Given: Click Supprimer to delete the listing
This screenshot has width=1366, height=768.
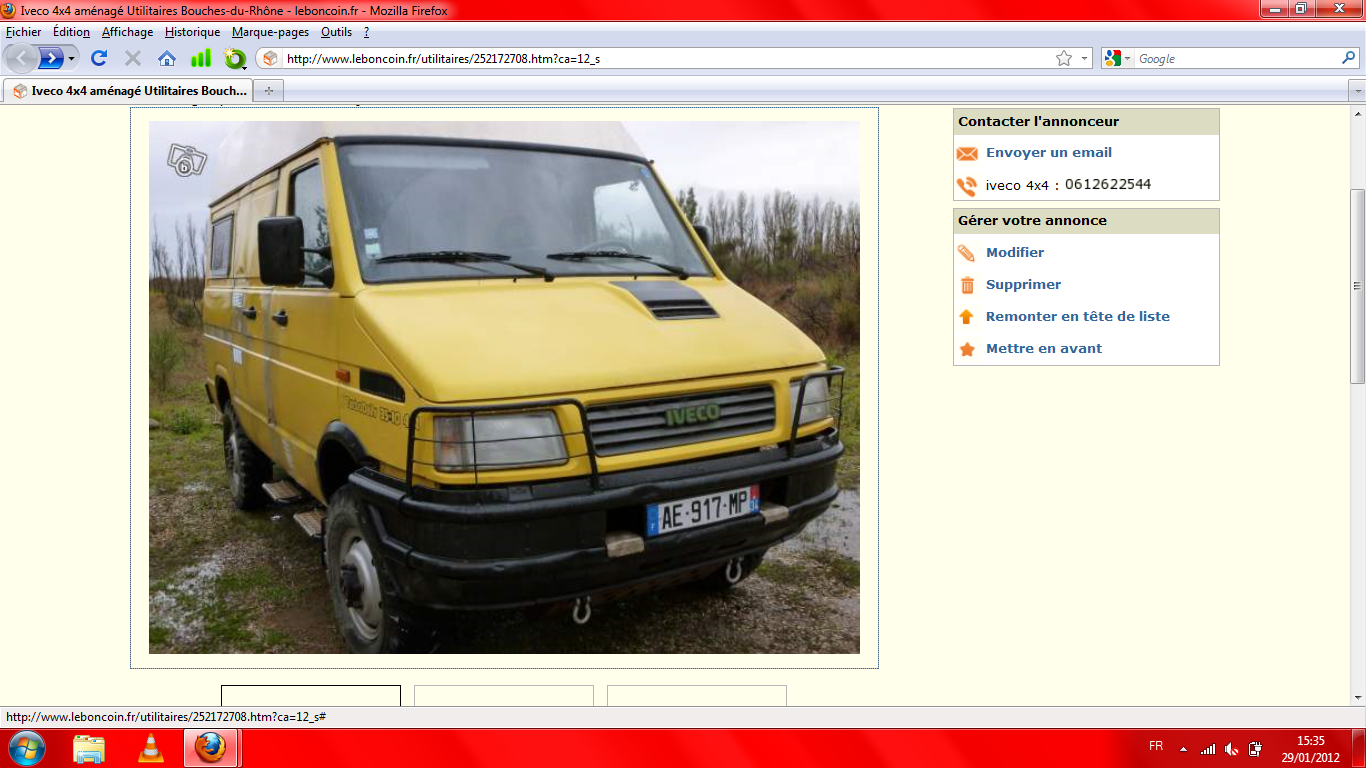Looking at the screenshot, I should tap(1023, 285).
